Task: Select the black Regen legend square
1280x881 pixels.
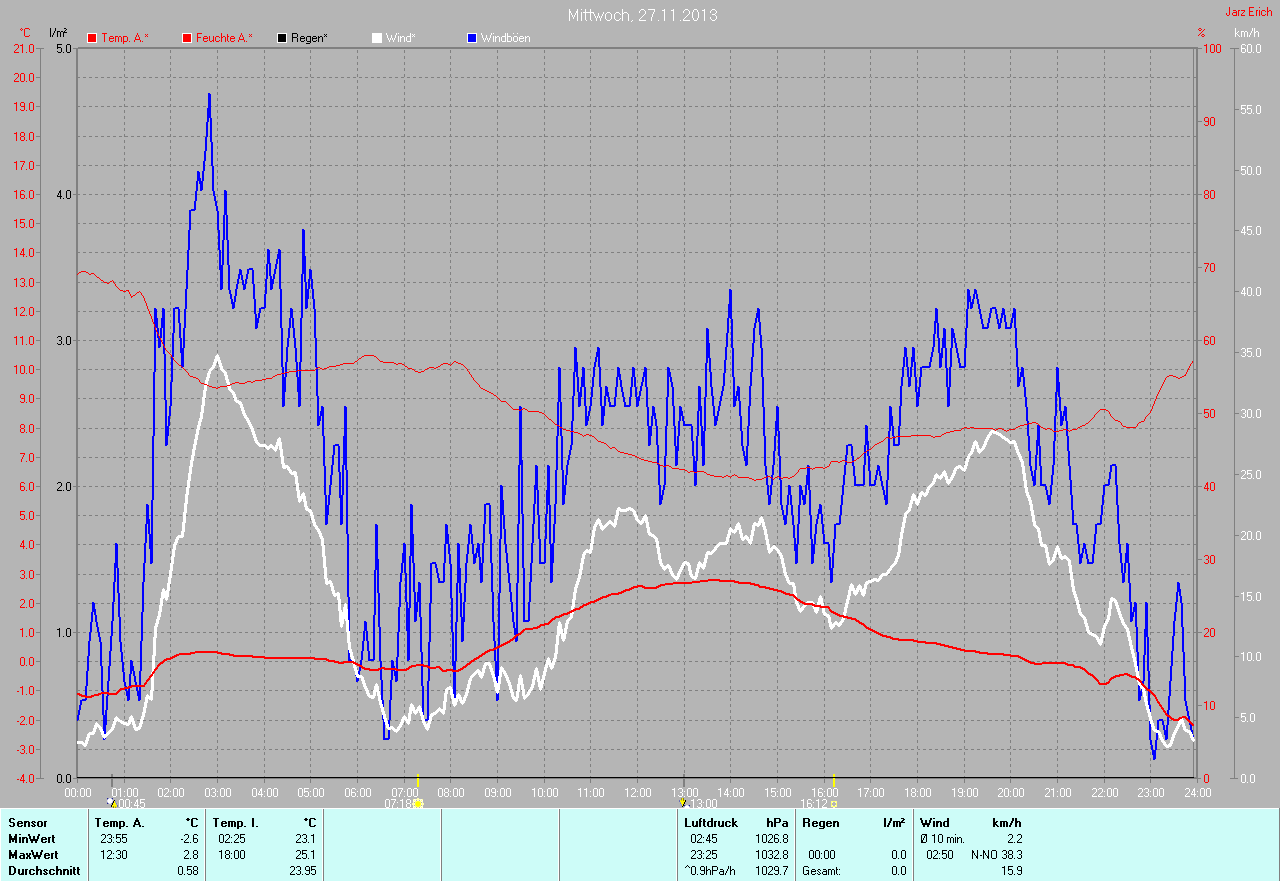Action: (282, 38)
